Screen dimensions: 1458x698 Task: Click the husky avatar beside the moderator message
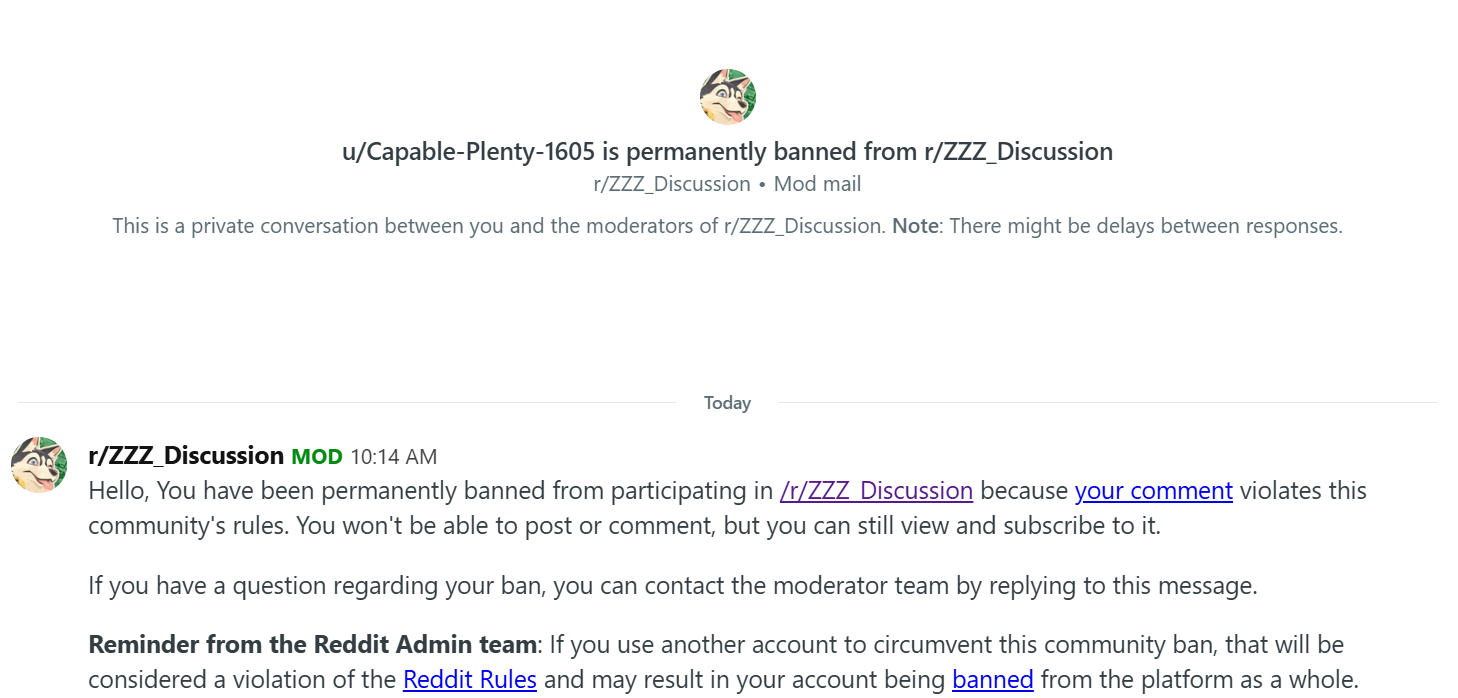pyautogui.click(x=39, y=464)
